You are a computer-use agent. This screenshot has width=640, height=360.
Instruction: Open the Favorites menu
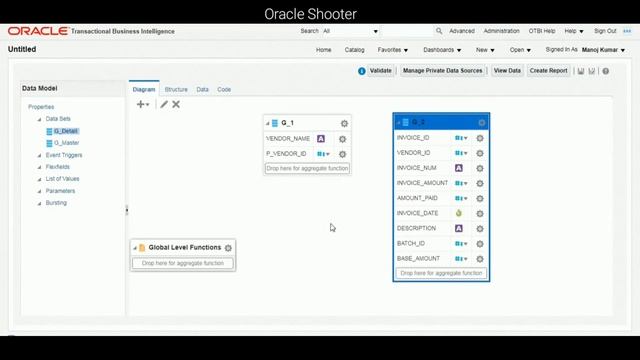click(392, 50)
